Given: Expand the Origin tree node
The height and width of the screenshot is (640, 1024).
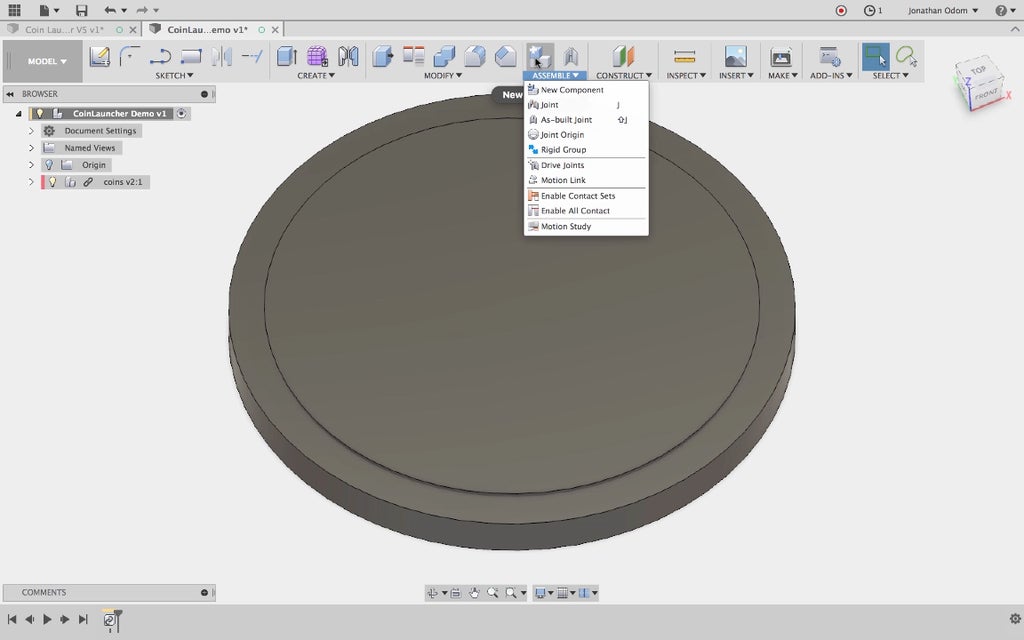Looking at the screenshot, I should (31, 165).
